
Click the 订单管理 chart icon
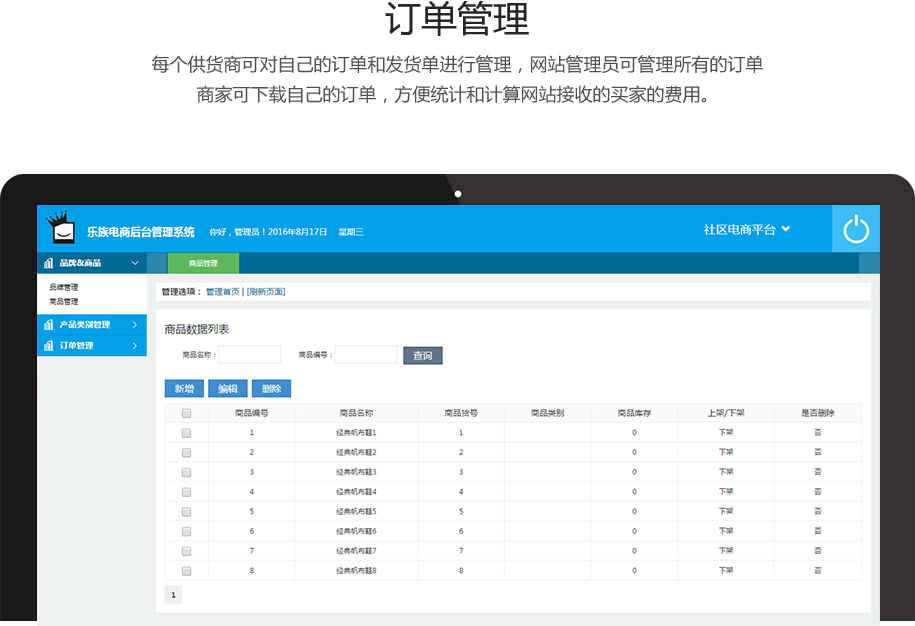click(x=48, y=346)
